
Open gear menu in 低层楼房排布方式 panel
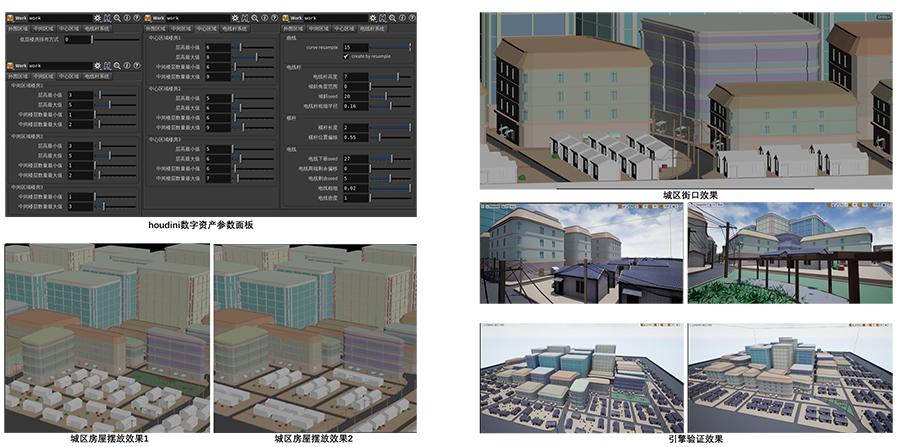(x=98, y=18)
